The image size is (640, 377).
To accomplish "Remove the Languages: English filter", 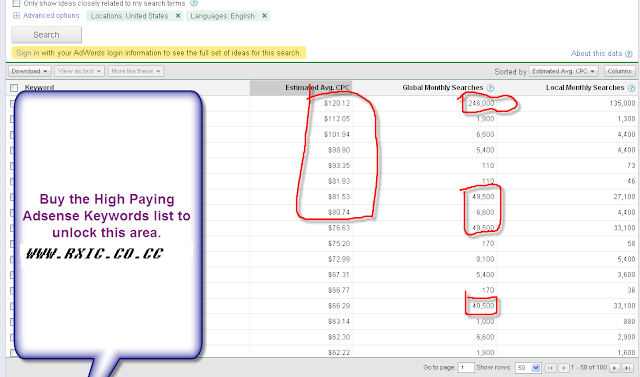I will coord(264,16).
